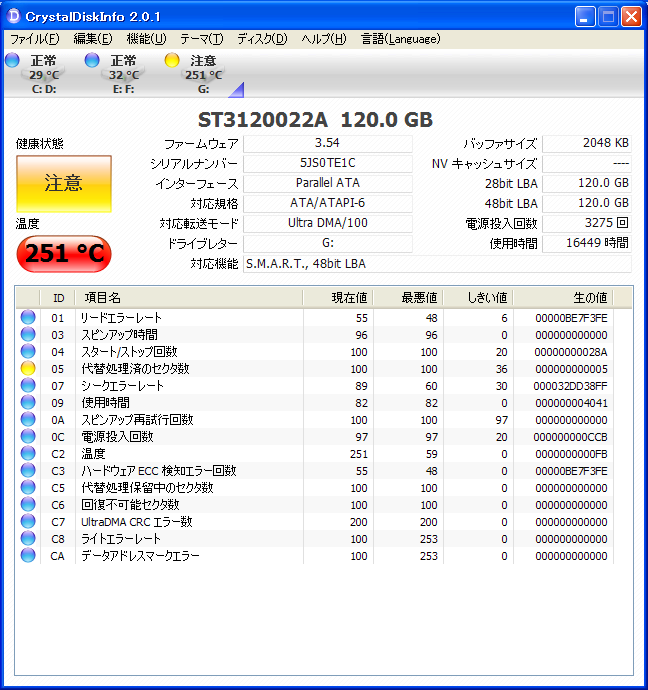Screen dimensions: 648x690
Task: Click the UltraDMA CRC エラー数 attribute name
Action: coord(137,522)
